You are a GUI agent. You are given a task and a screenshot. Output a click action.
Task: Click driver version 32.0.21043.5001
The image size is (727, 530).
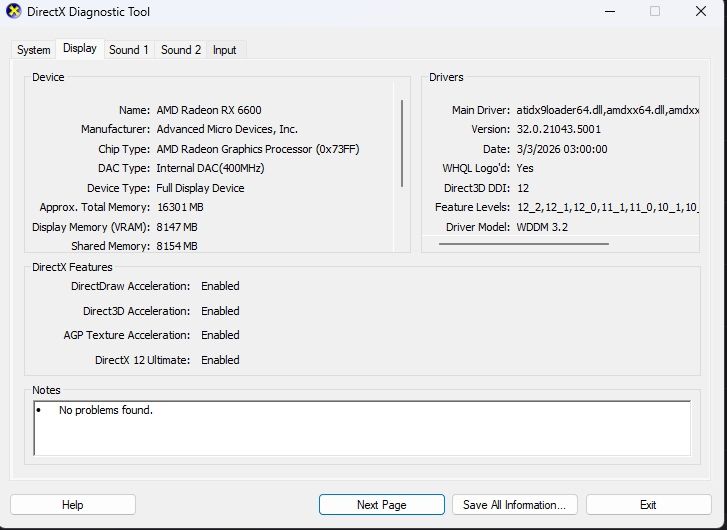[x=559, y=129]
